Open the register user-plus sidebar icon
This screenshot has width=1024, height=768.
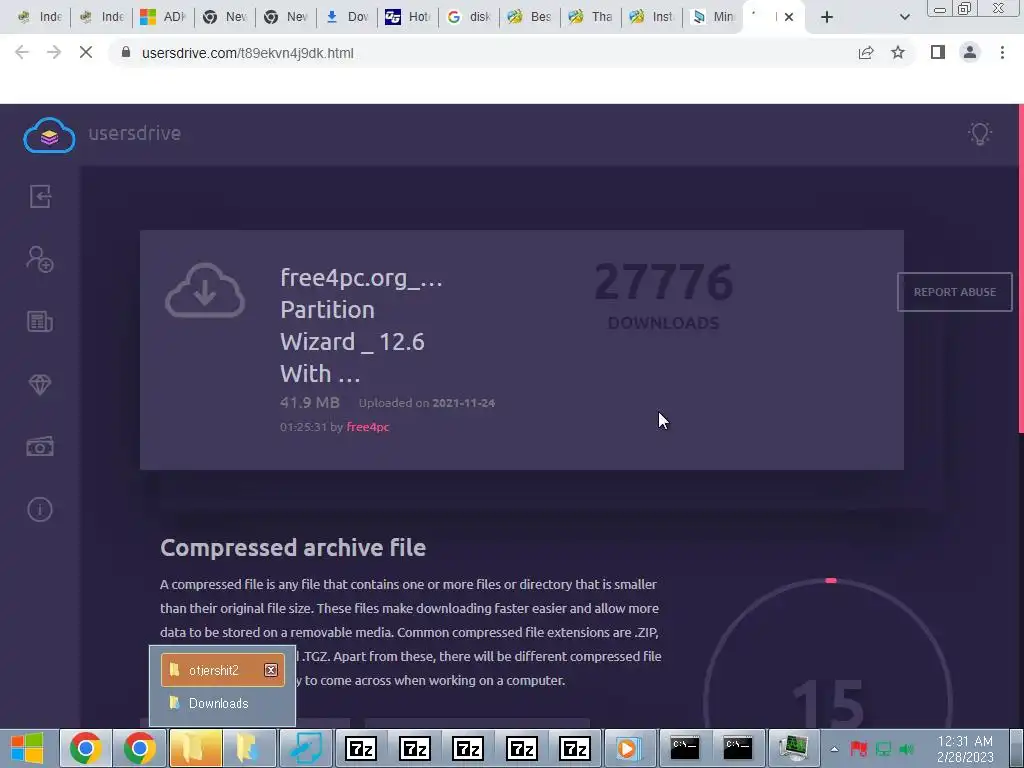[x=40, y=259]
